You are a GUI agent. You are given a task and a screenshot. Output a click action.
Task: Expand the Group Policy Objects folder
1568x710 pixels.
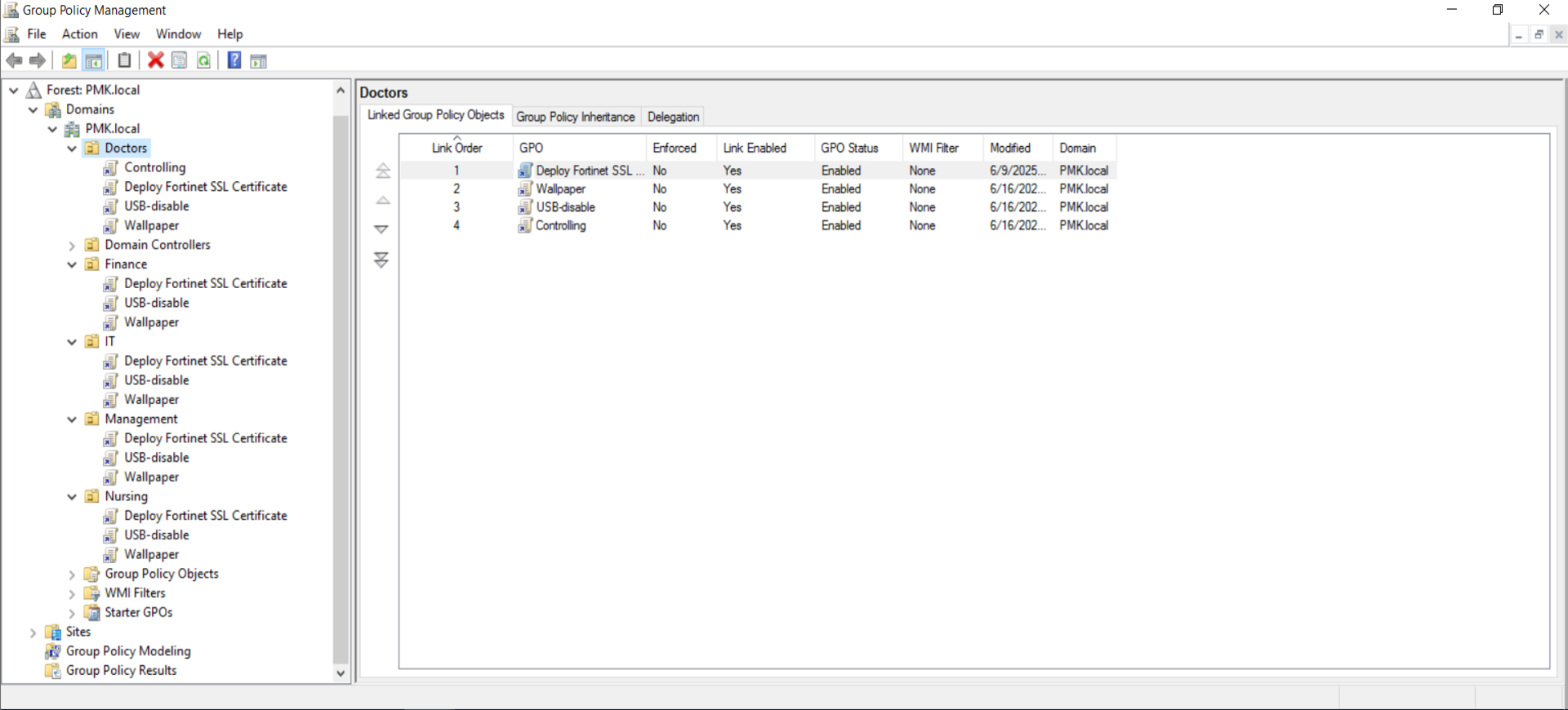[72, 575]
